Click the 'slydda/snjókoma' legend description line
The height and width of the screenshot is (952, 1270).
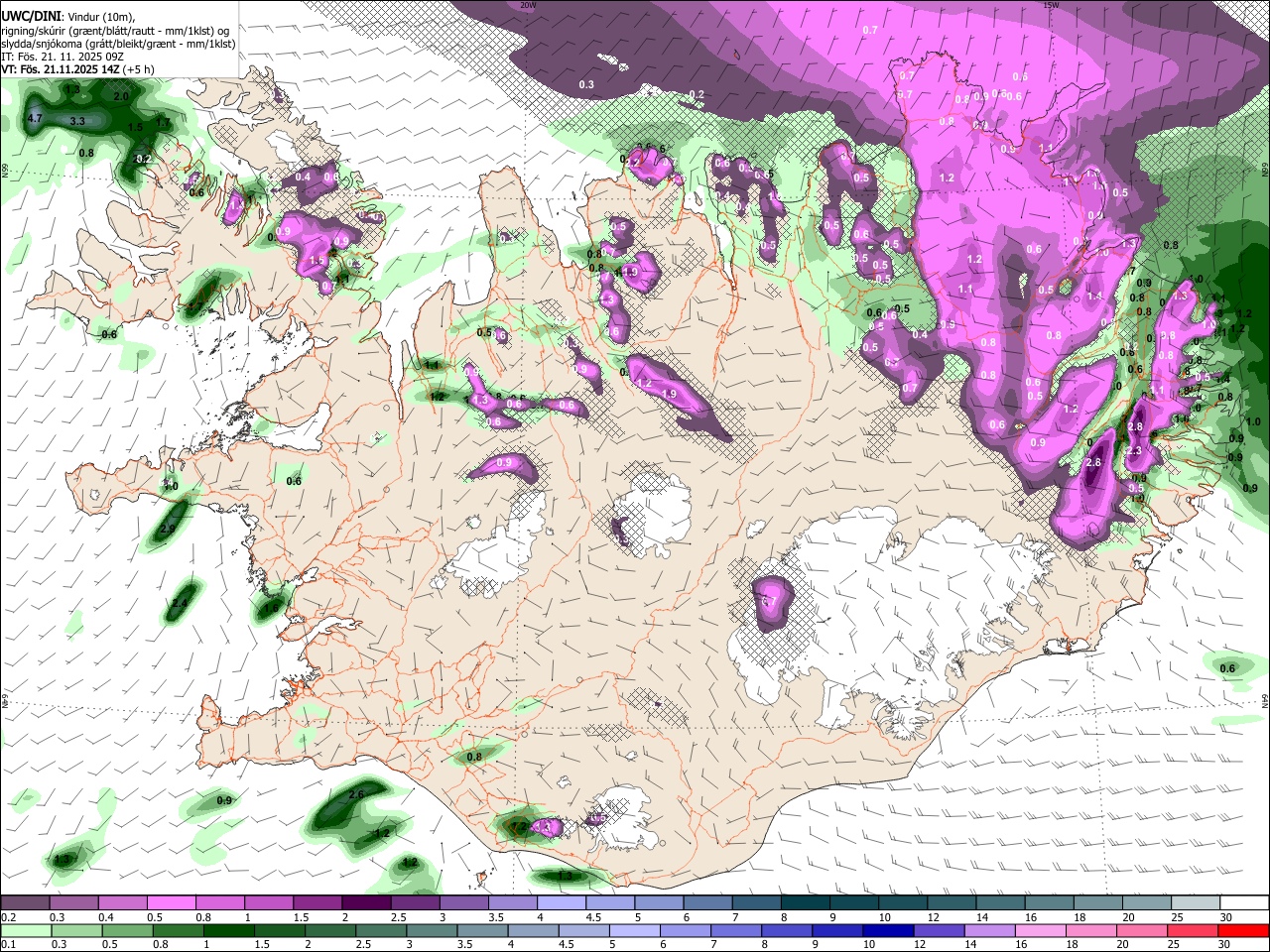coord(118,44)
